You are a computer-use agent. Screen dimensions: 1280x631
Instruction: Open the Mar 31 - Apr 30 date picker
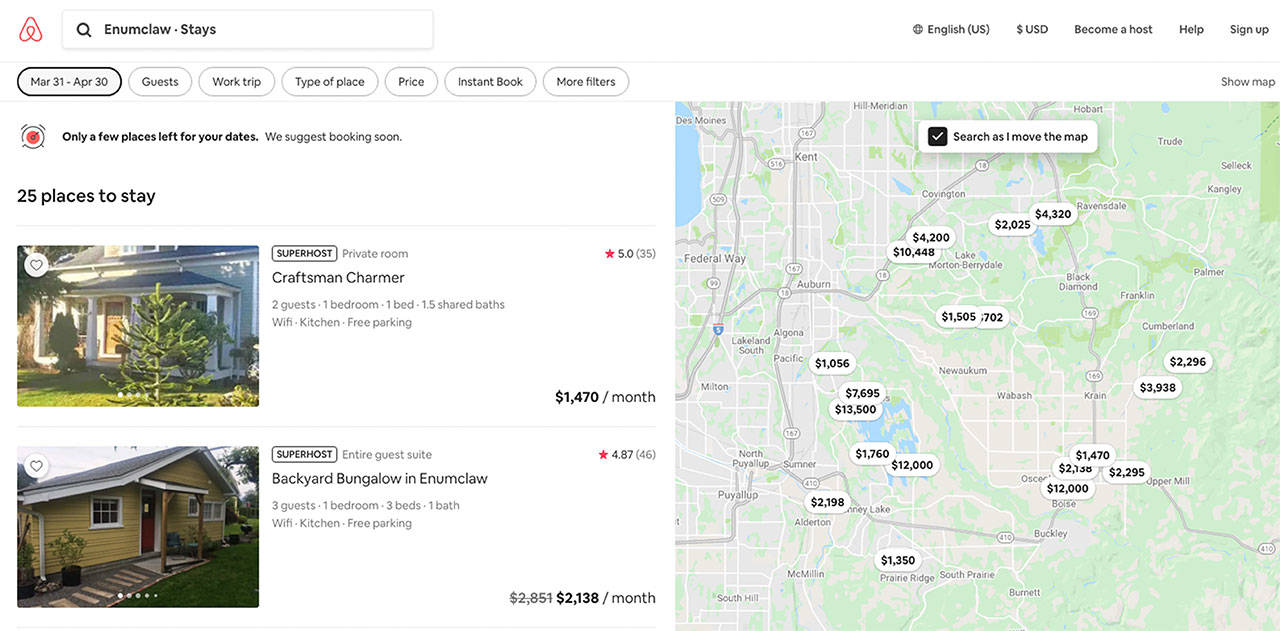click(x=69, y=82)
